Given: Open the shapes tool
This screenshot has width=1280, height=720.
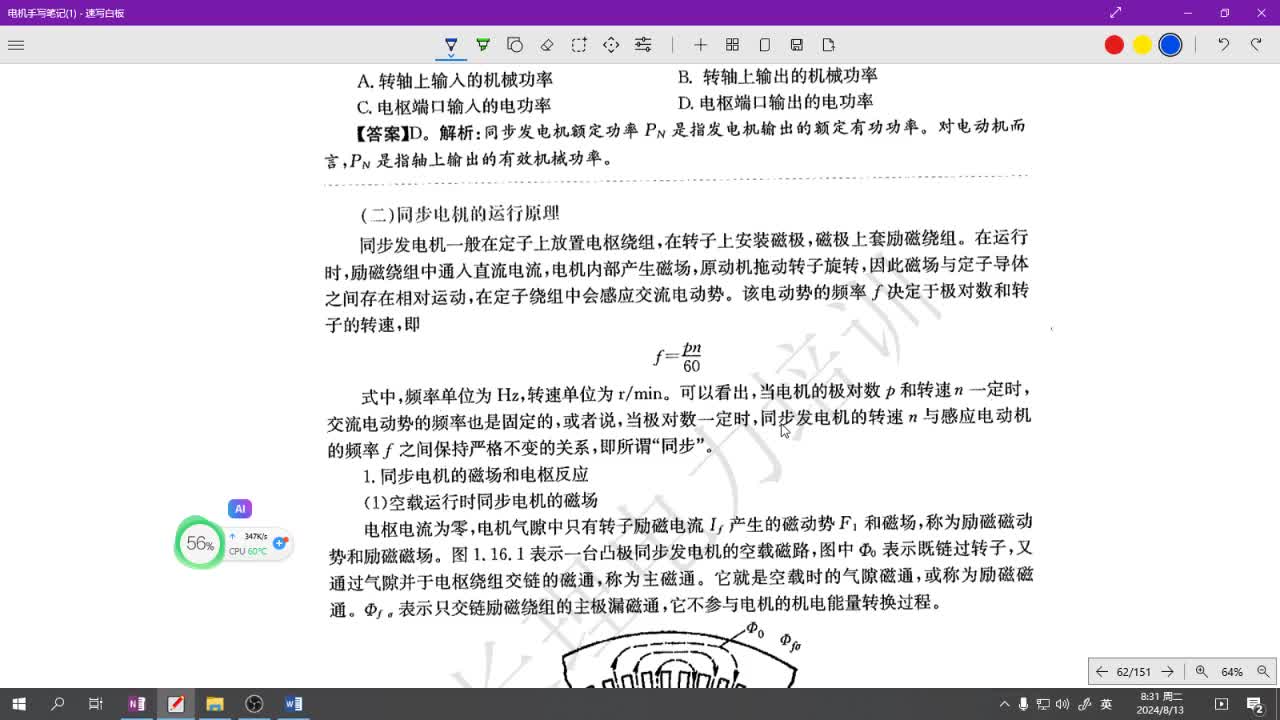Looking at the screenshot, I should pos(515,45).
